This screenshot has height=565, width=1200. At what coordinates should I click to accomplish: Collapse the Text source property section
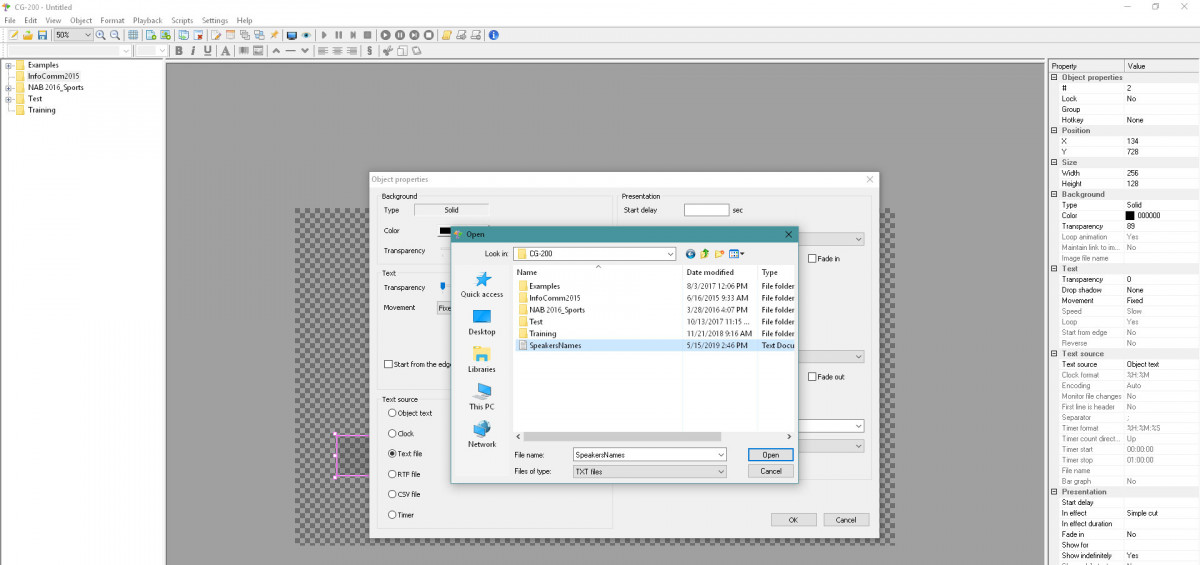(1054, 354)
